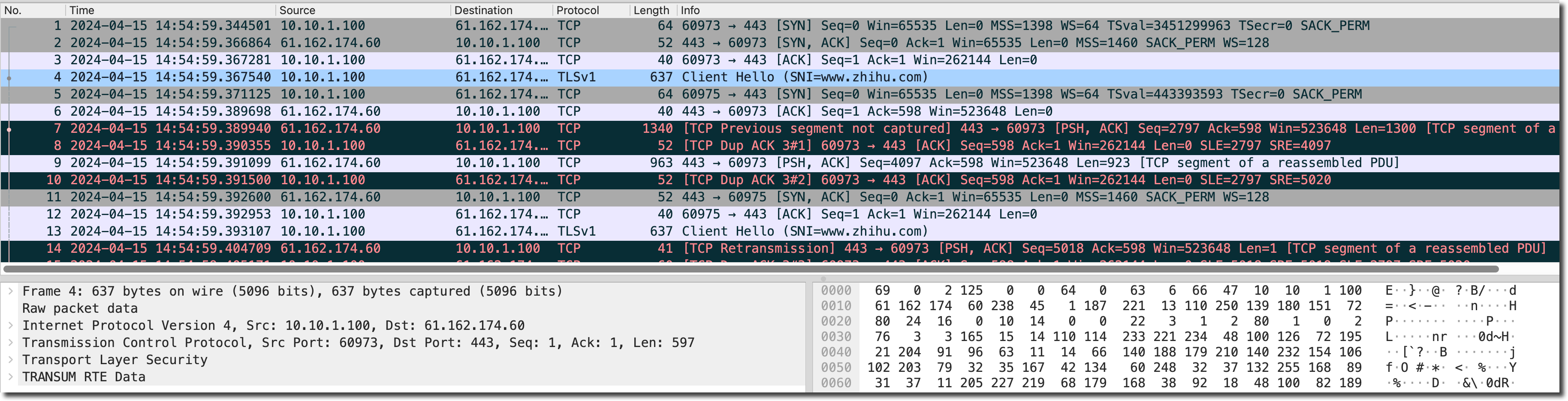Expand Internet Protocol Version 4 tree node
Viewport: 1568px width, 401px height.
pos(10,326)
